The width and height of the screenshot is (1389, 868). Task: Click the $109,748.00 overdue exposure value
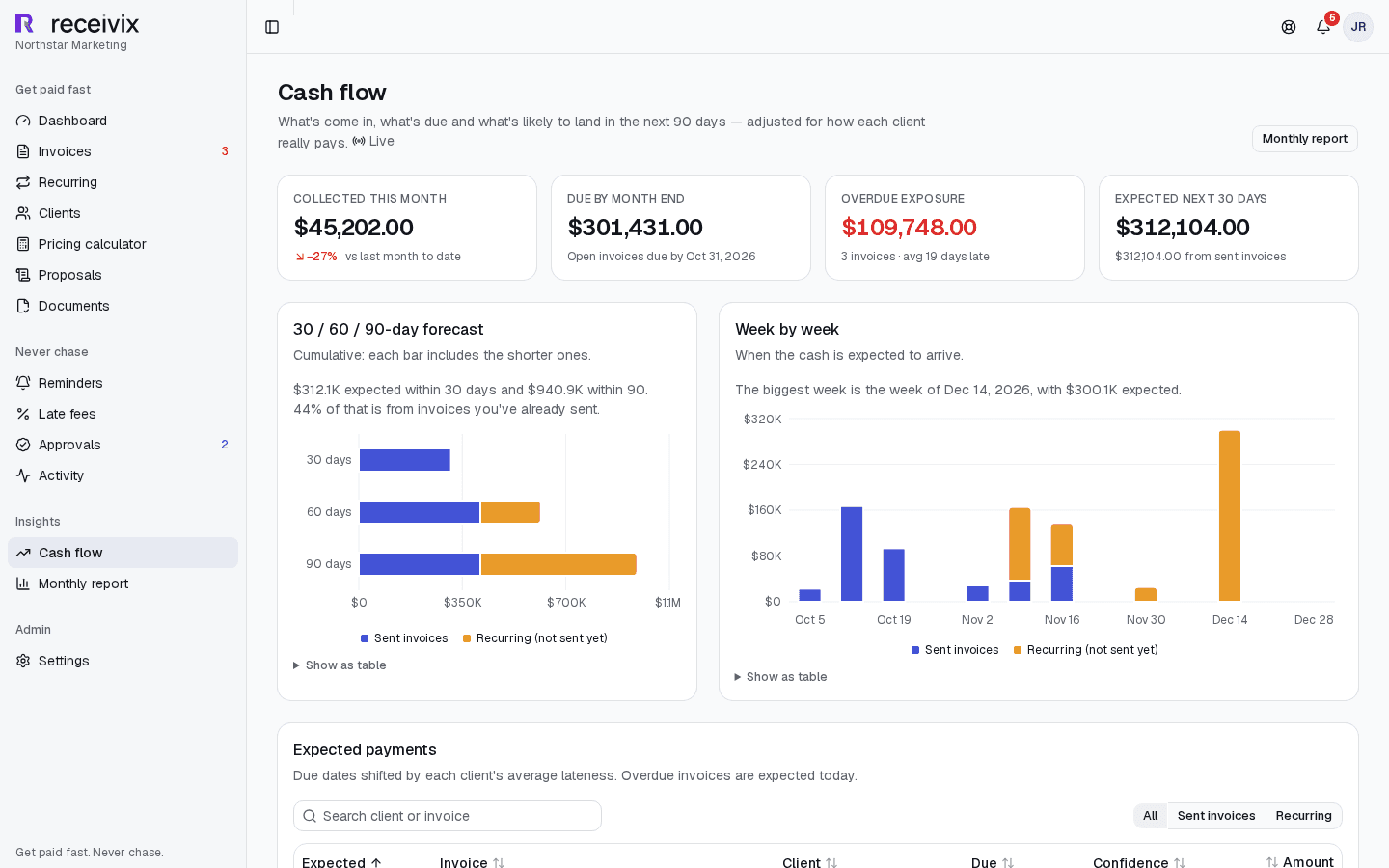[909, 228]
